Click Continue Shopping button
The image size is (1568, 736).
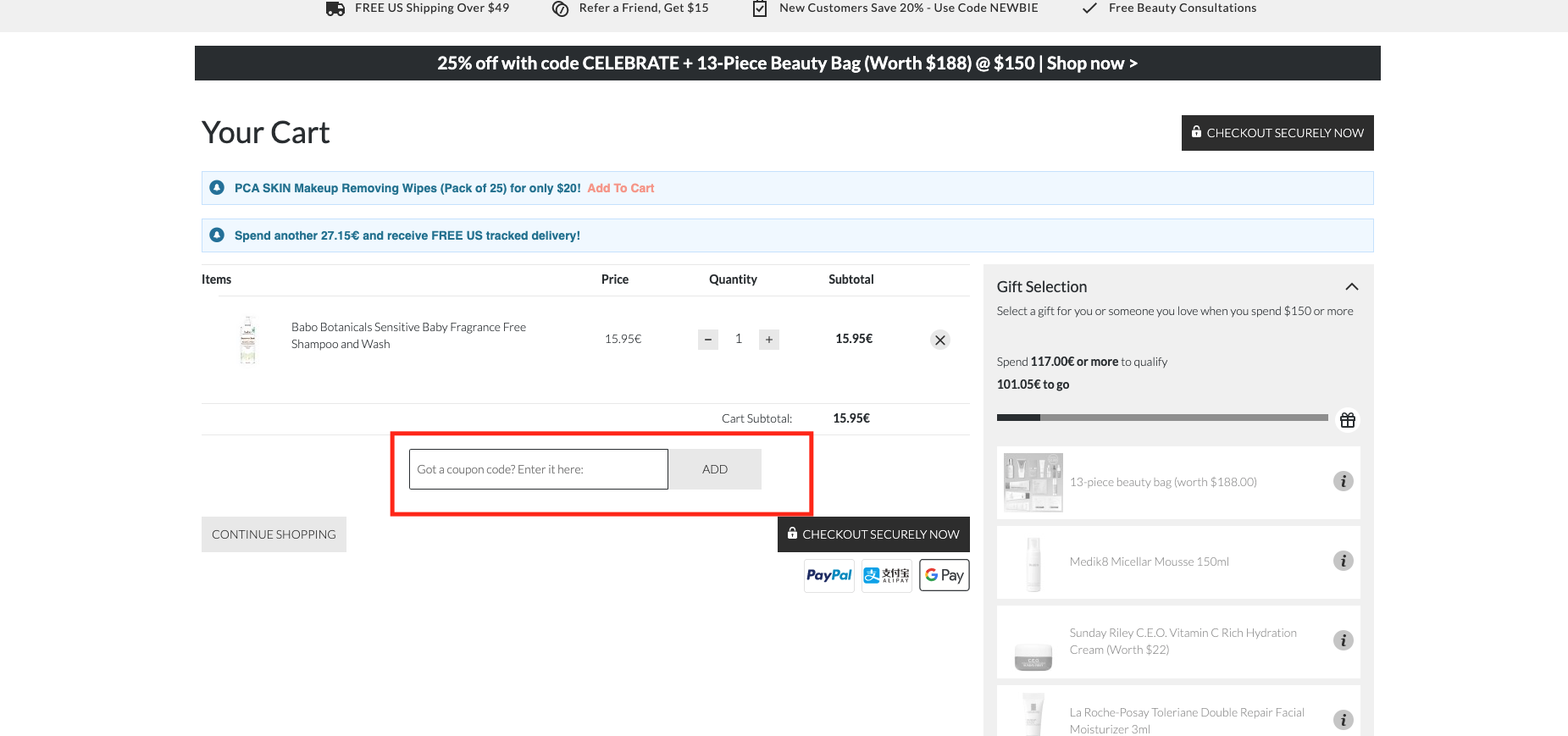tap(274, 534)
